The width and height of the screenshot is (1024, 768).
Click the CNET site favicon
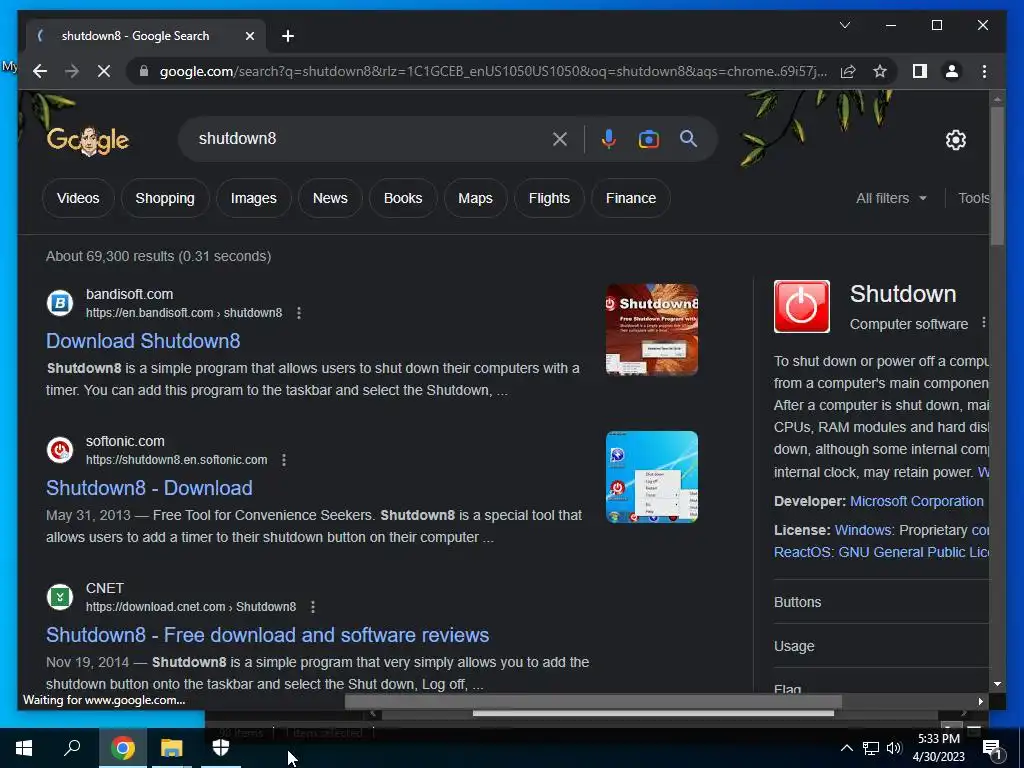(60, 597)
